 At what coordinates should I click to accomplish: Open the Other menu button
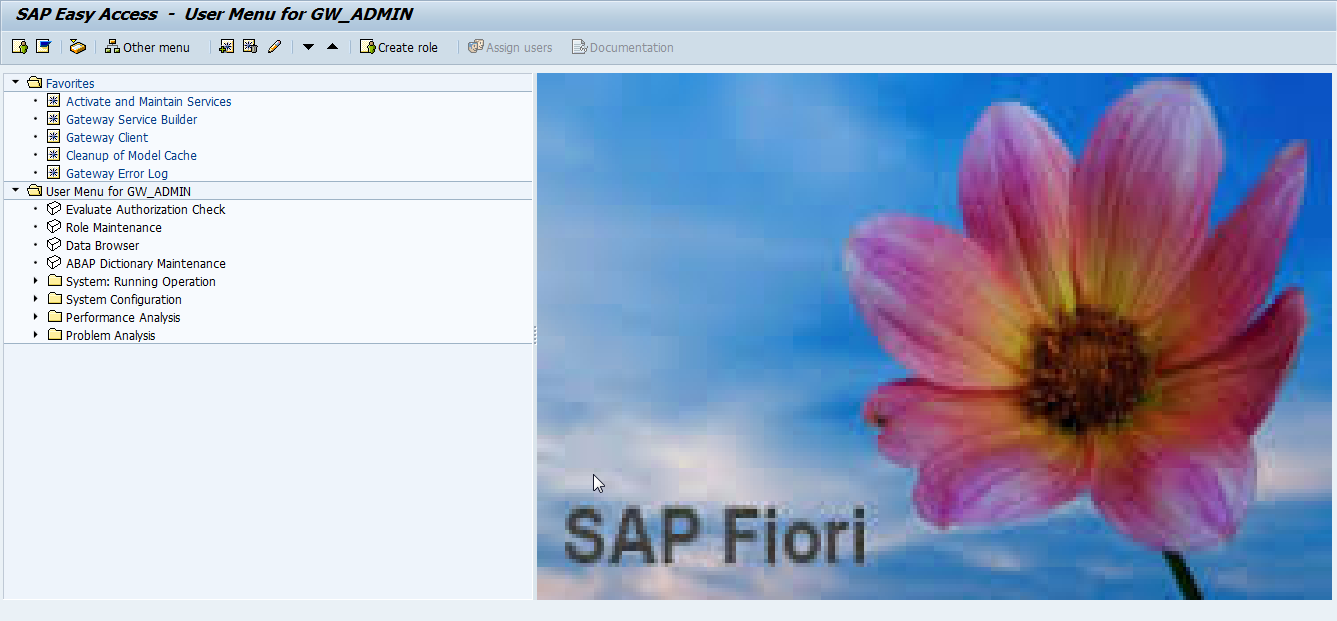coord(147,47)
